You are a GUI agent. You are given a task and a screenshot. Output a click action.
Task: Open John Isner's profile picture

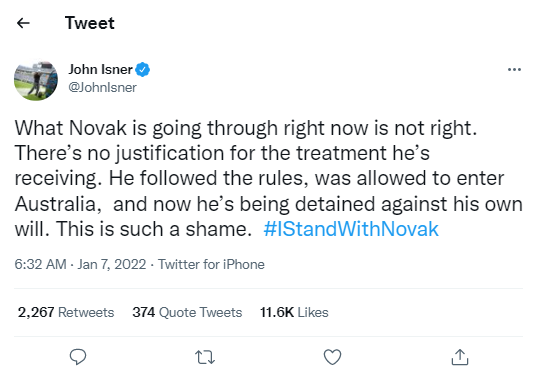[36, 81]
